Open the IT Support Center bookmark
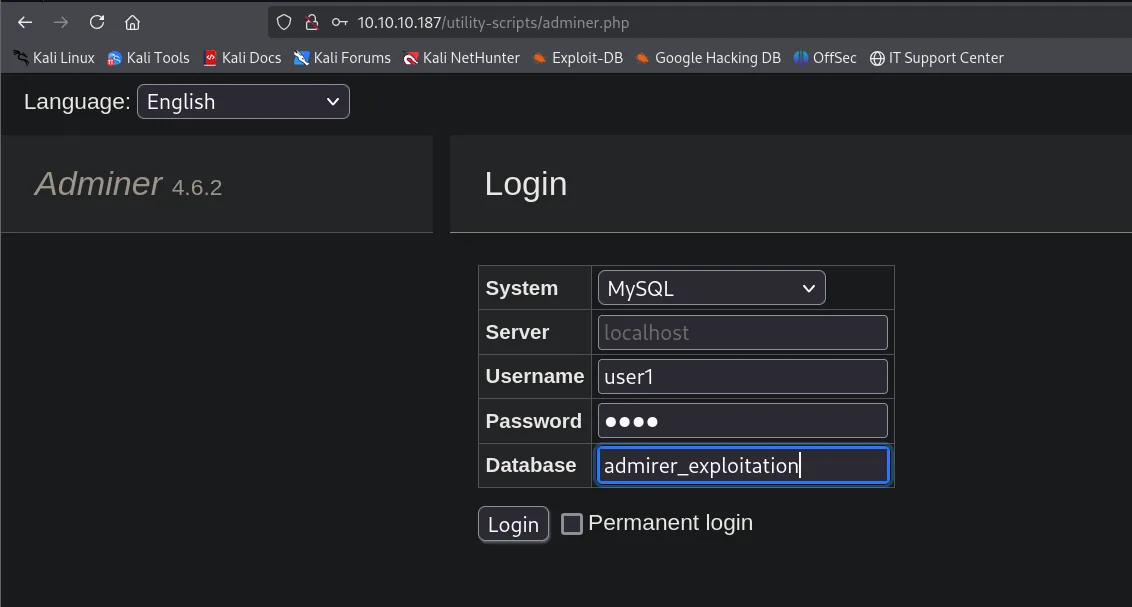 pyautogui.click(x=936, y=58)
